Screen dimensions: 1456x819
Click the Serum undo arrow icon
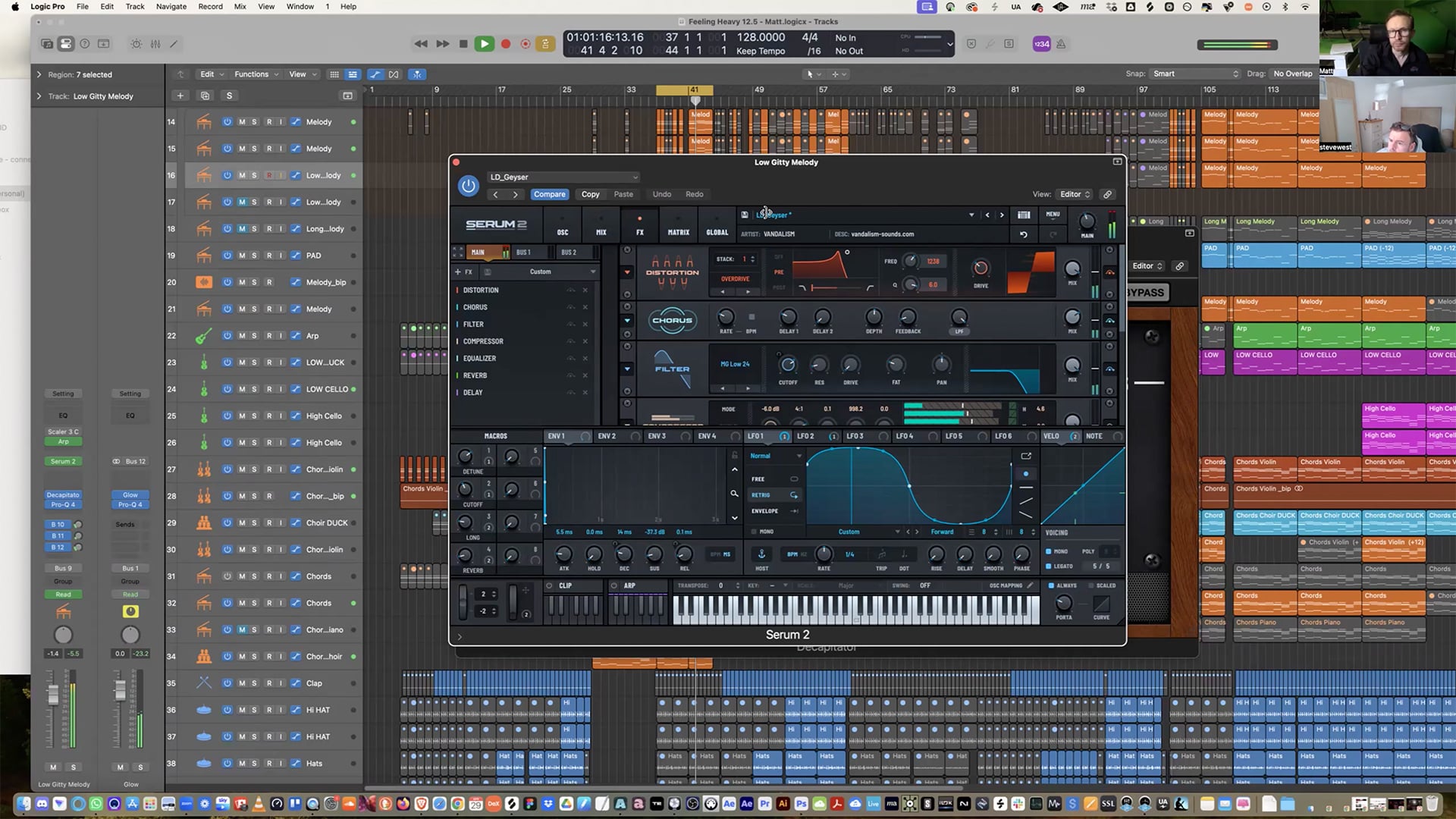click(x=1024, y=234)
